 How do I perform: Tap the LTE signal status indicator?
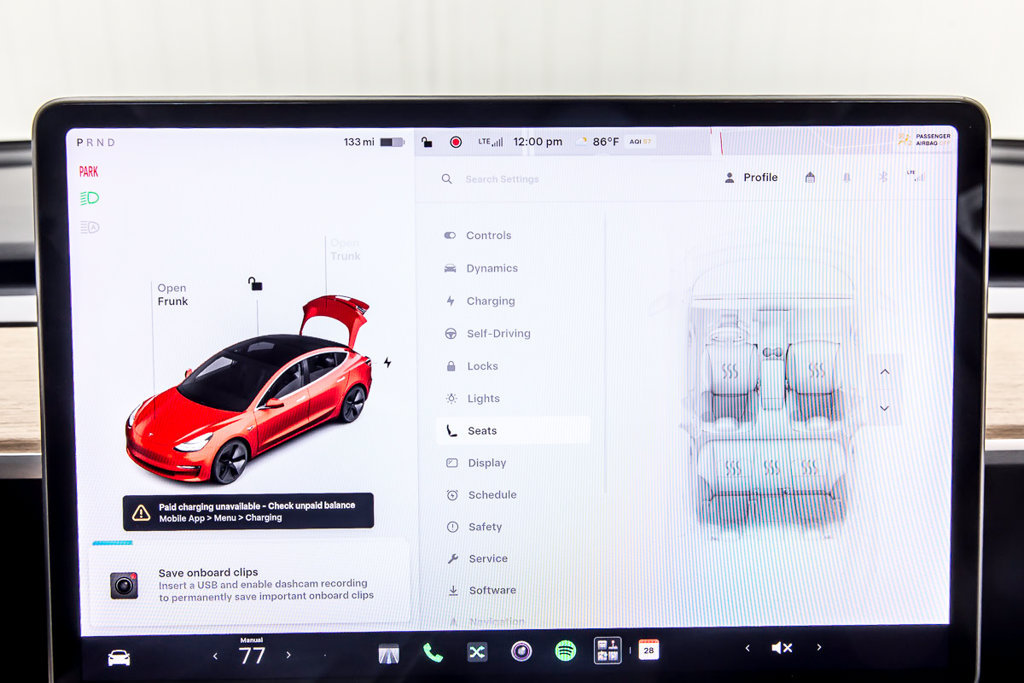[490, 142]
